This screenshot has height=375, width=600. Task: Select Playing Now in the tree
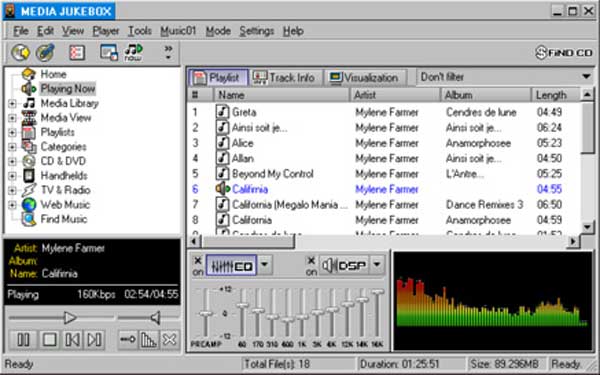[68, 89]
